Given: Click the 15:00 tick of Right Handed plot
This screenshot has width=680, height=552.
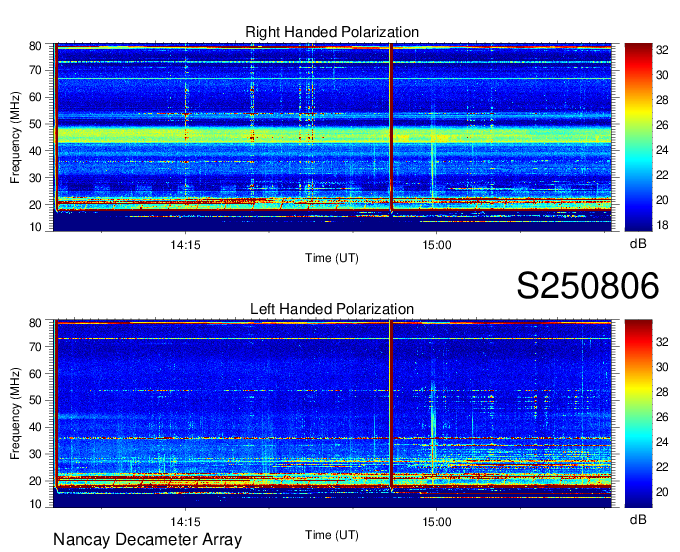Looking at the screenshot, I should (437, 245).
